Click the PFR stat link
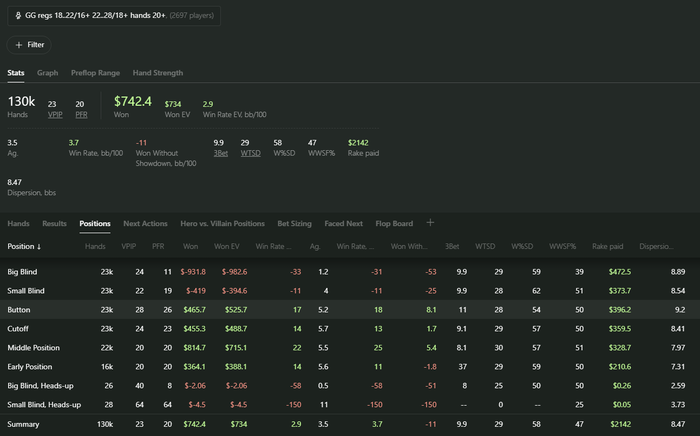Viewport: 700px width, 436px height. tap(81, 115)
